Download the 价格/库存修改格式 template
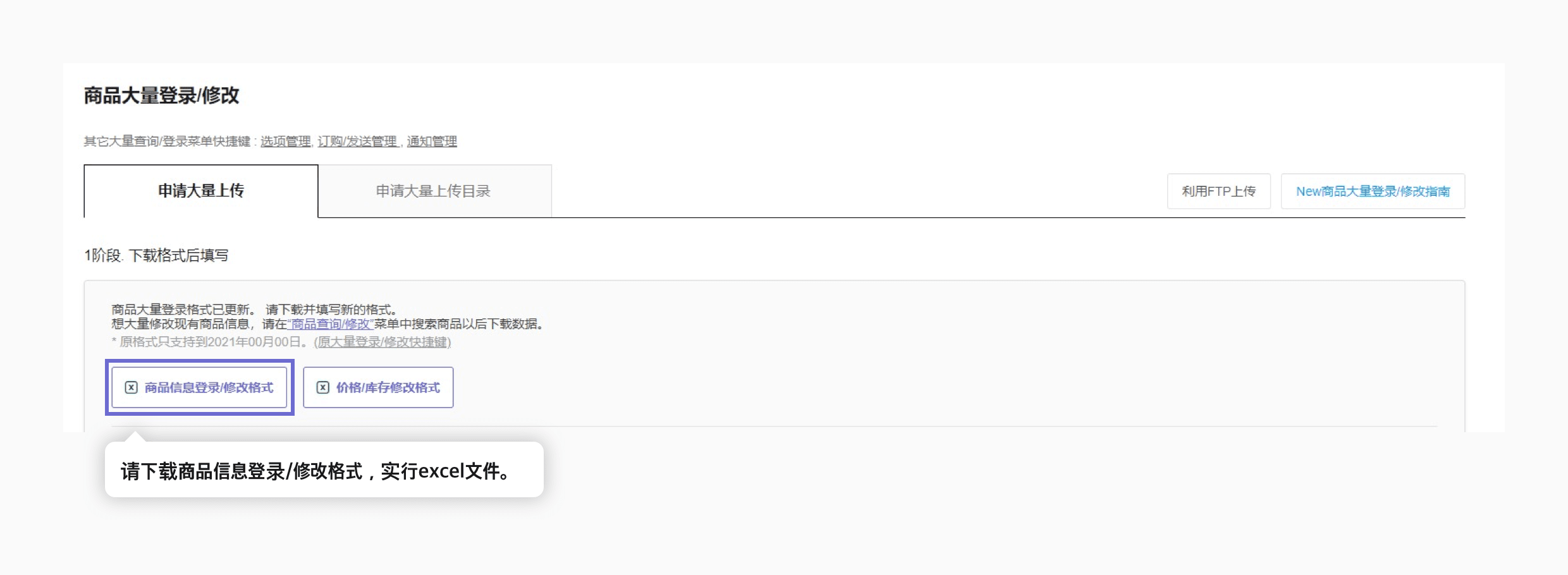1568x575 pixels. tap(378, 387)
